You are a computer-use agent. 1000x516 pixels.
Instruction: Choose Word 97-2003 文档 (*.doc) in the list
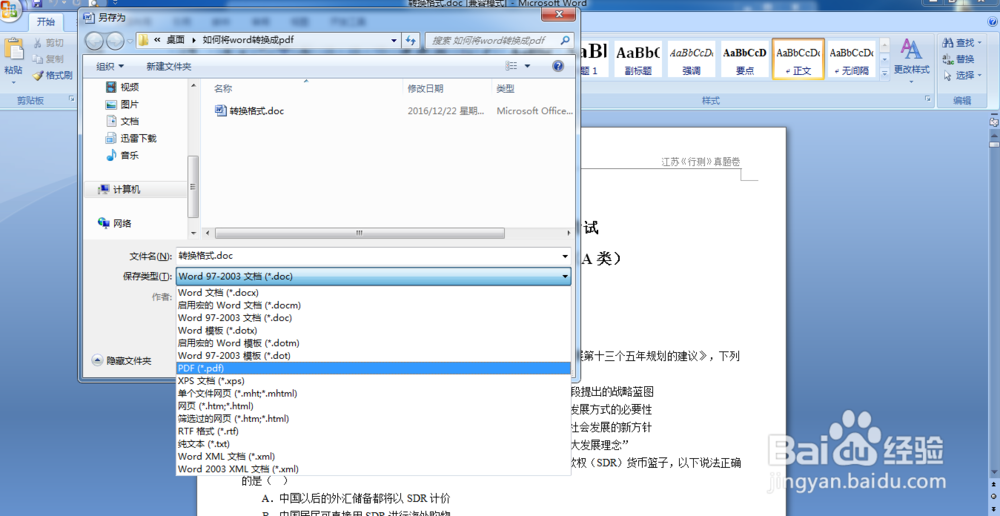[x=373, y=318]
